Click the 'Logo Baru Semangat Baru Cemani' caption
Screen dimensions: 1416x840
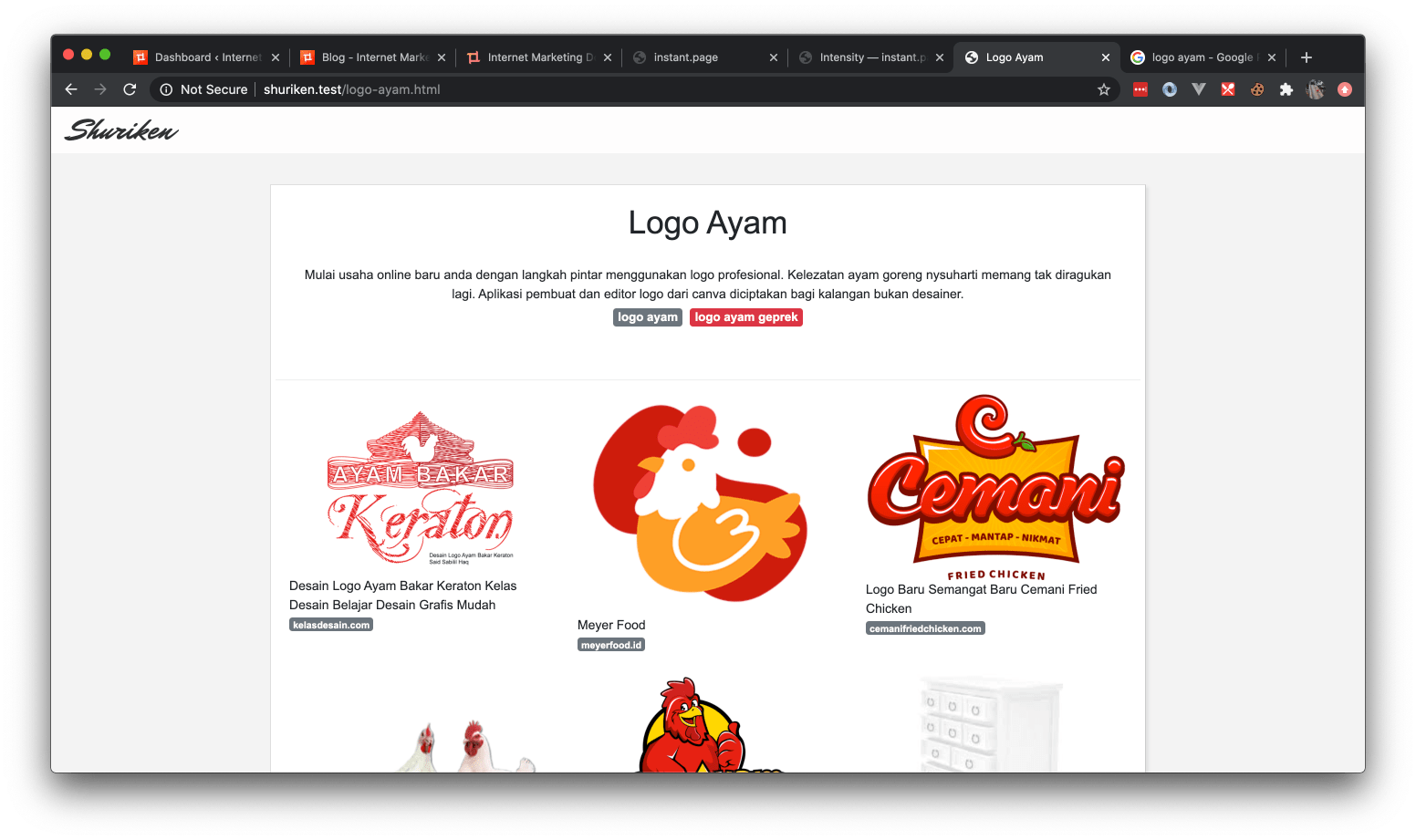(x=982, y=599)
